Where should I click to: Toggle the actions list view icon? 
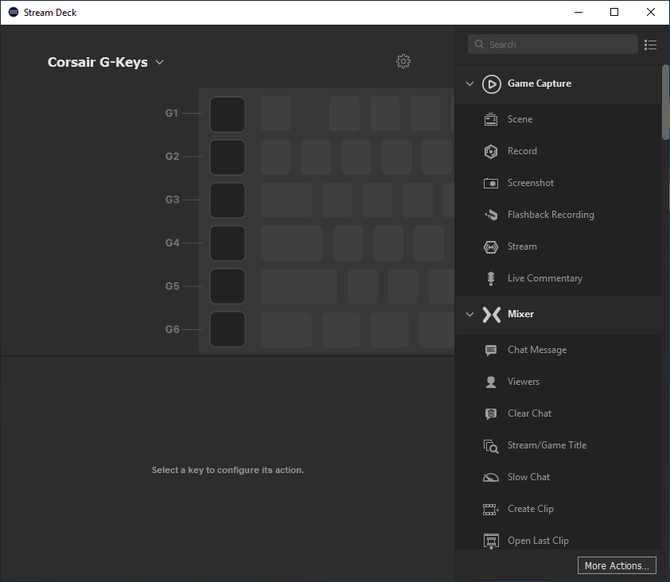(x=650, y=44)
